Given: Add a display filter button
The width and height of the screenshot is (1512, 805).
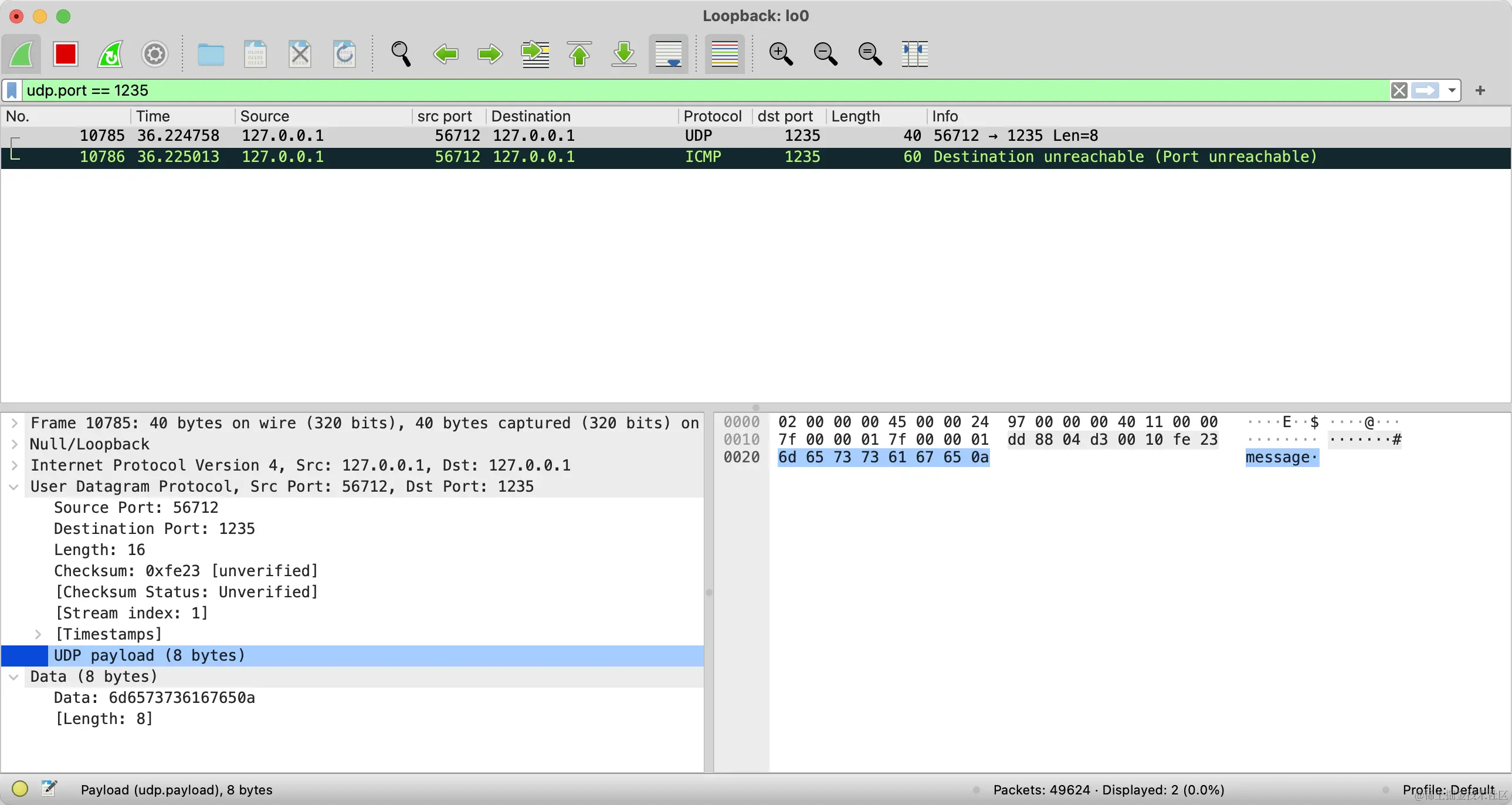Looking at the screenshot, I should click(1480, 90).
